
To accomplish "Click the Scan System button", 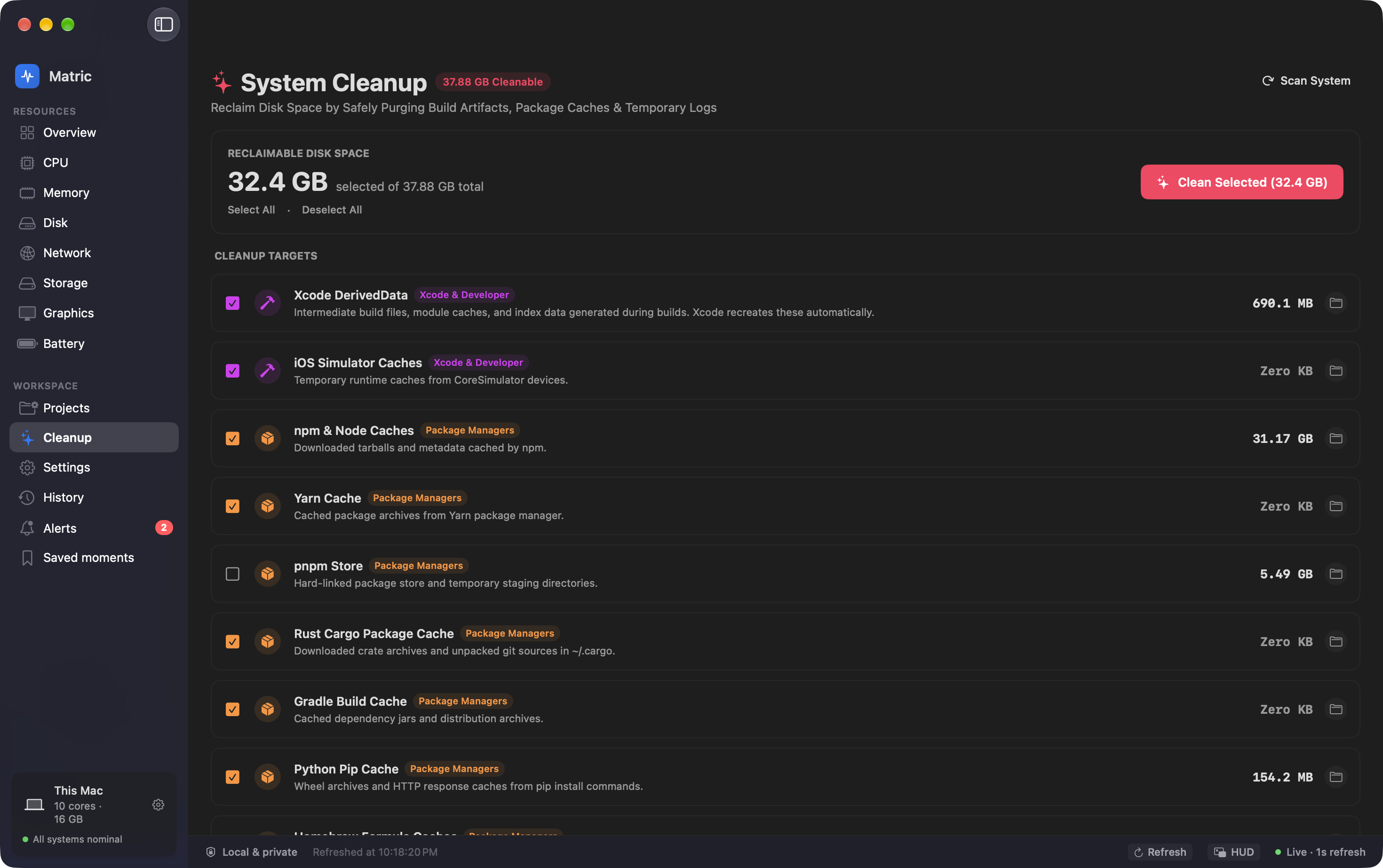I will tap(1306, 81).
